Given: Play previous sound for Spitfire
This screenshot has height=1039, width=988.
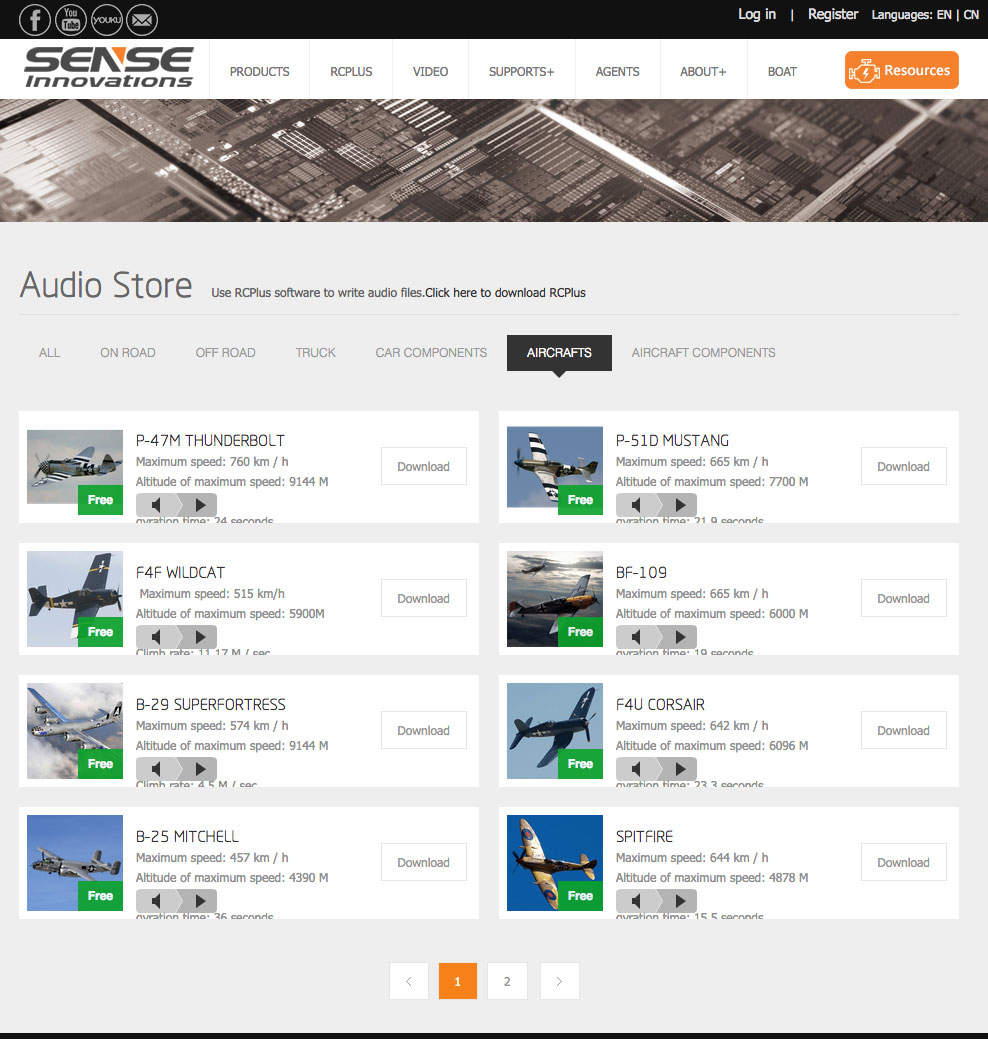Looking at the screenshot, I should coord(636,901).
